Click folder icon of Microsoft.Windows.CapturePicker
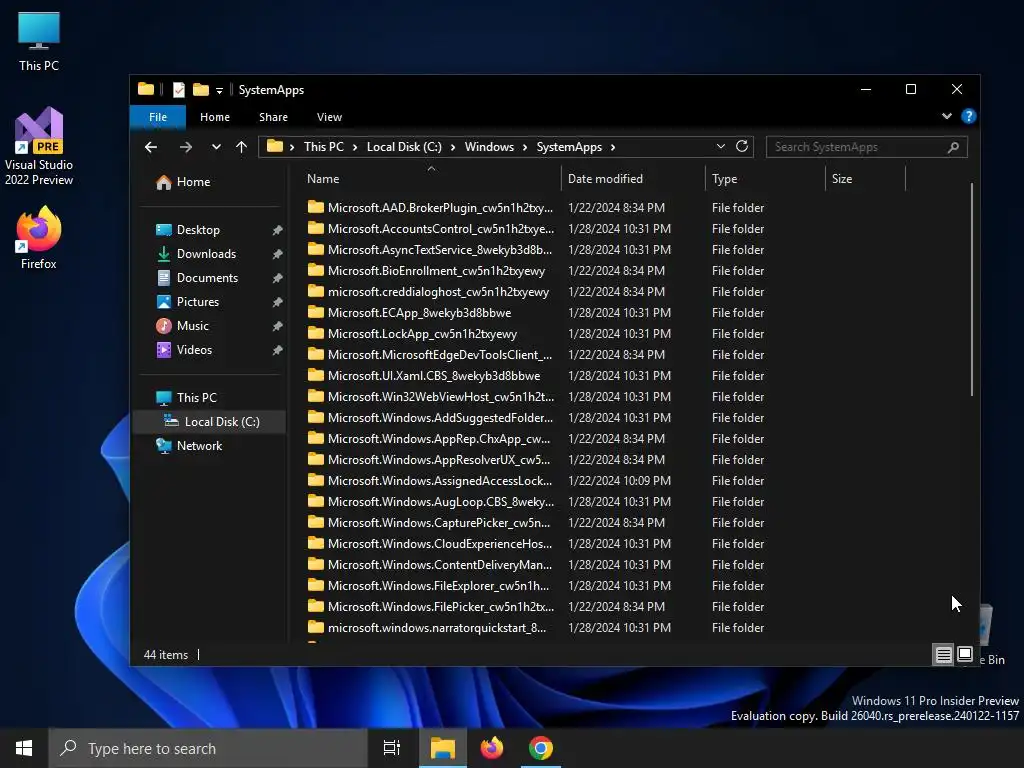Image resolution: width=1024 pixels, height=768 pixels. 316,522
